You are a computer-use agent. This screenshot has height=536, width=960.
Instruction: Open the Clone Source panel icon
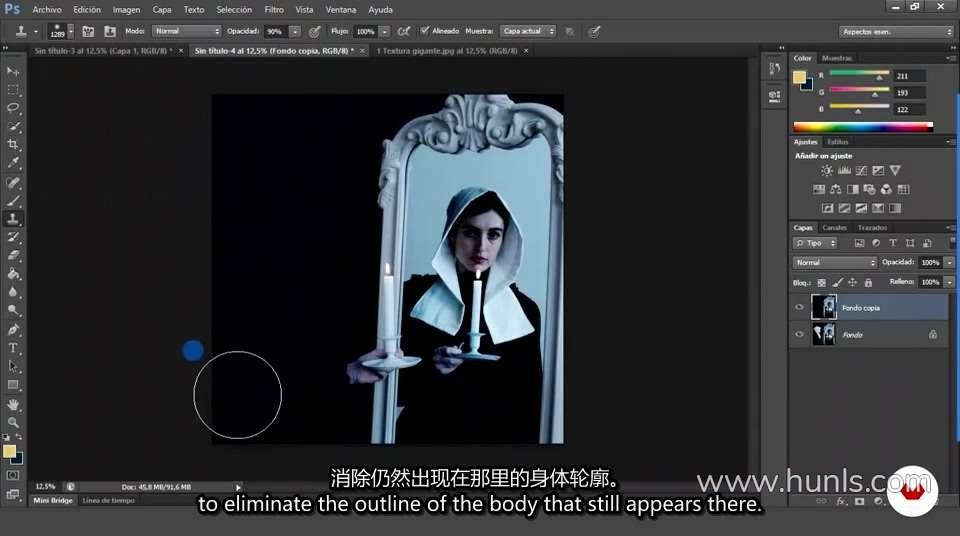point(110,31)
